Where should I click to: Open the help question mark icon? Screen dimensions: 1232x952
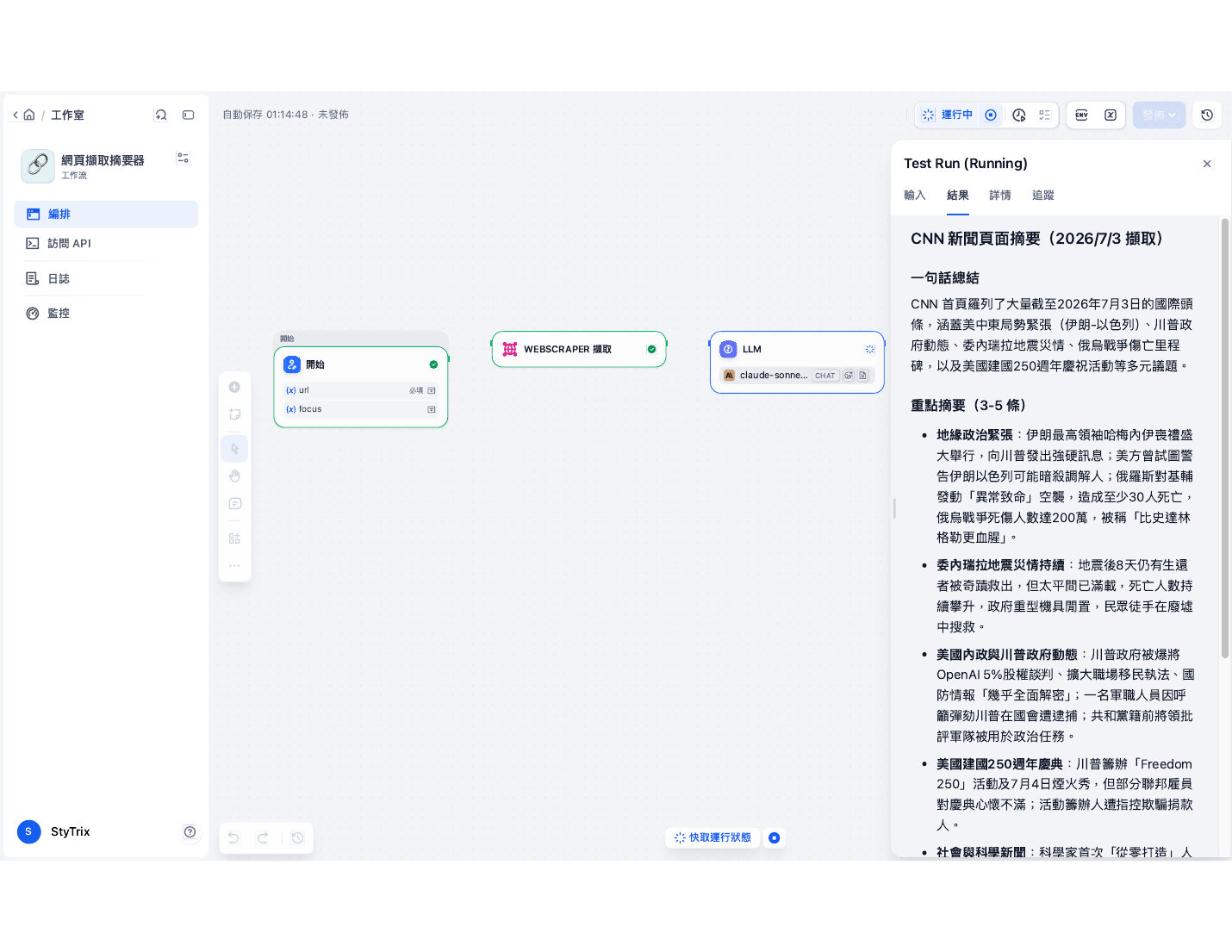(x=190, y=831)
